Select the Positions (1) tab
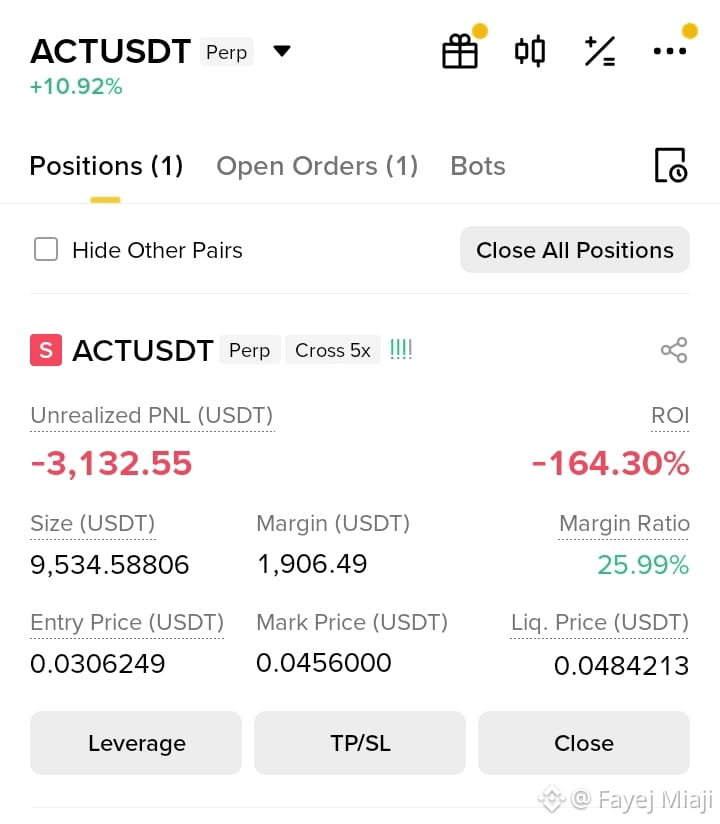The image size is (720, 824). (x=106, y=166)
